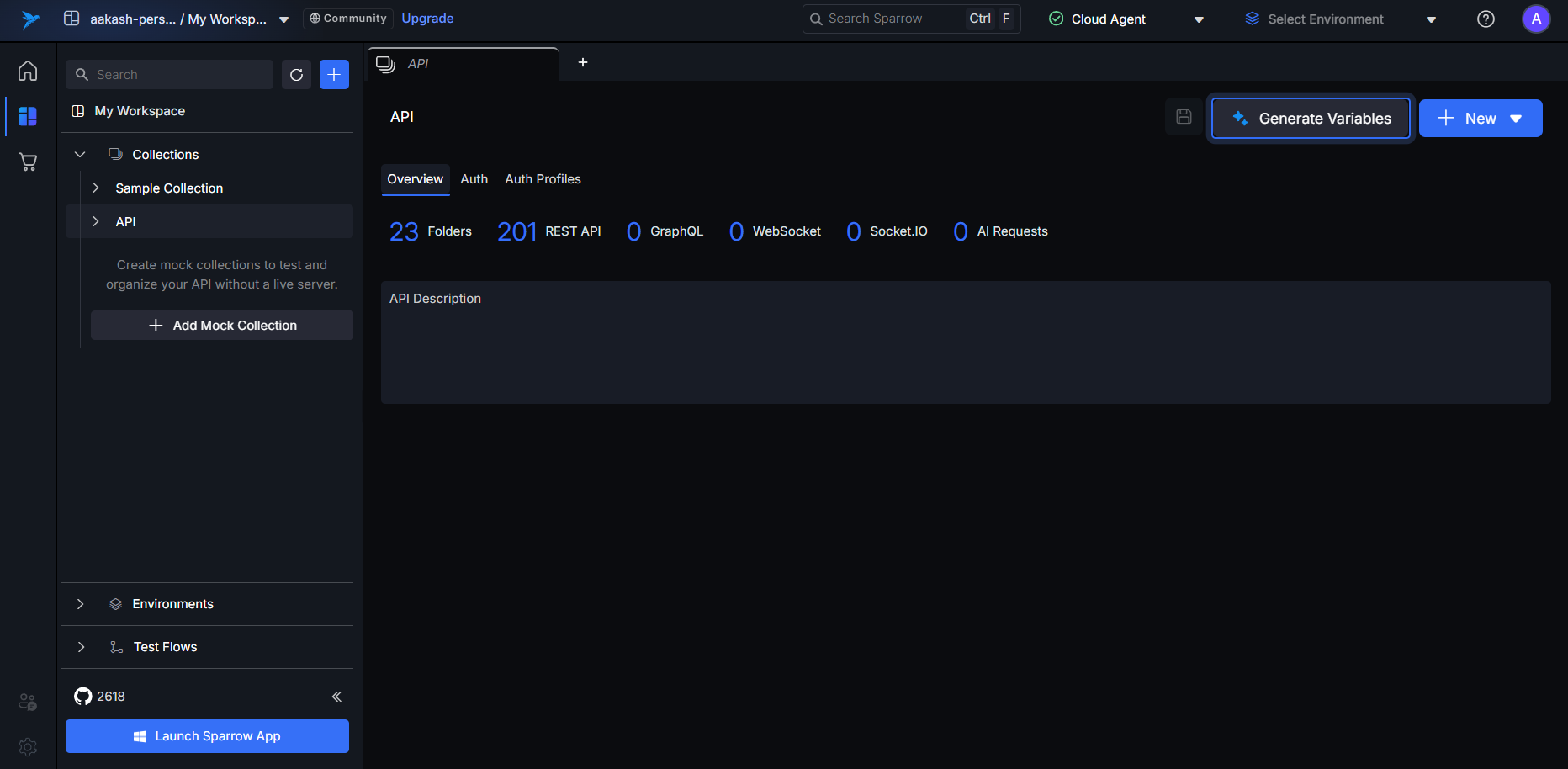Screen dimensions: 1568x769
Task: Click the 0 GraphQL count
Action: (x=665, y=231)
